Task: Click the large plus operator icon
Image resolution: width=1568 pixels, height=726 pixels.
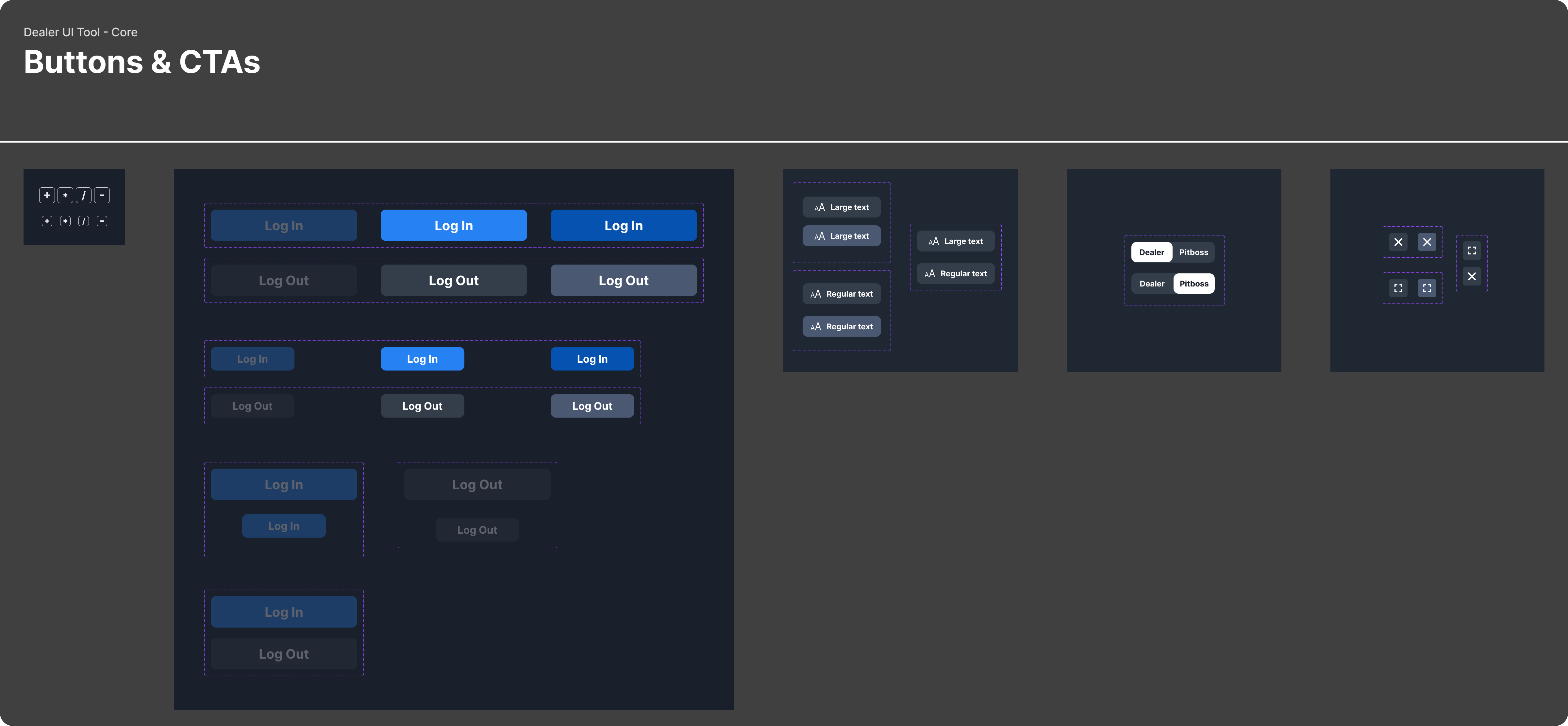Action: pyautogui.click(x=47, y=195)
